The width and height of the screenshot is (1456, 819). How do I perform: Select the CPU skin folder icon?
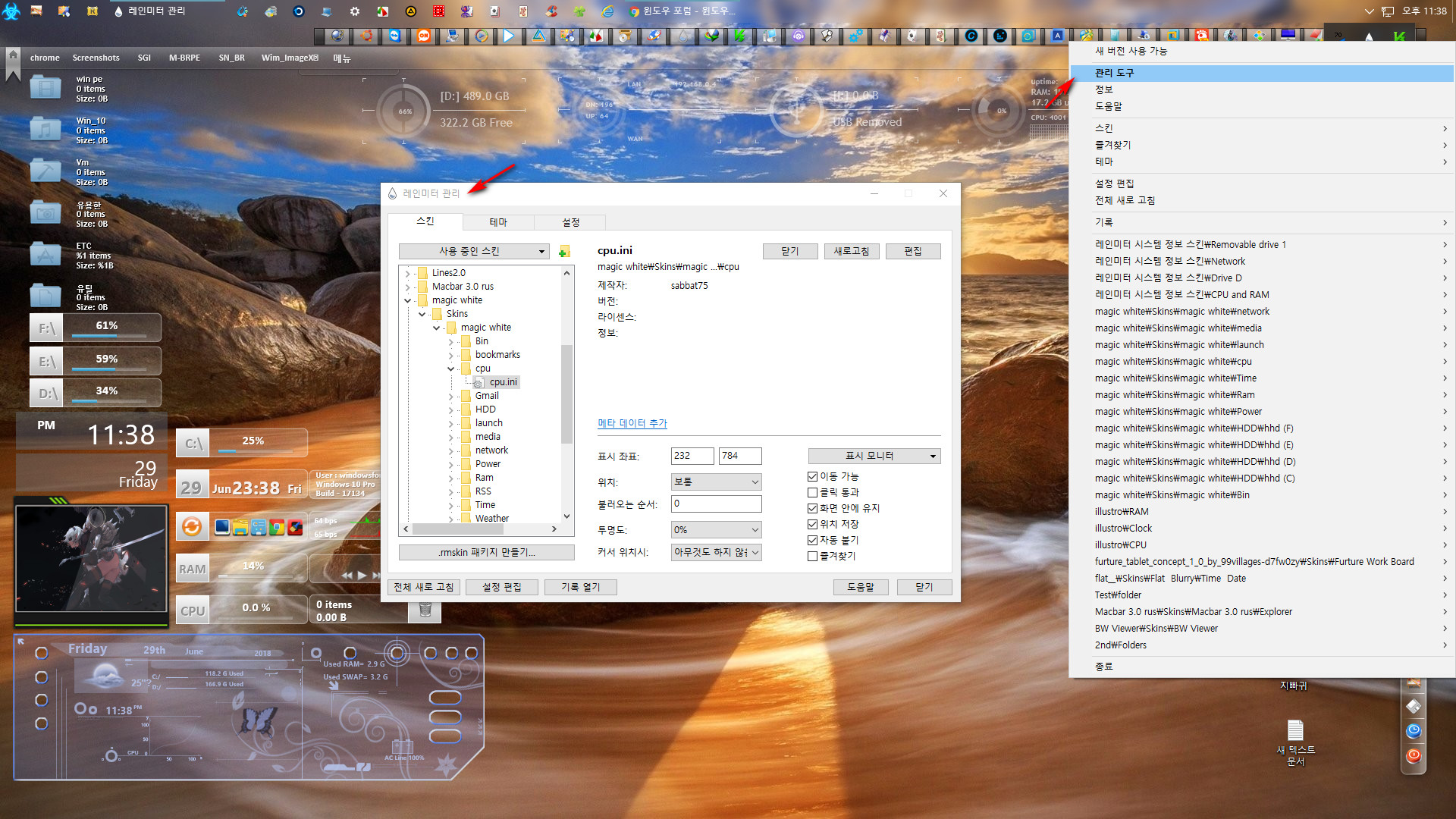coord(465,368)
